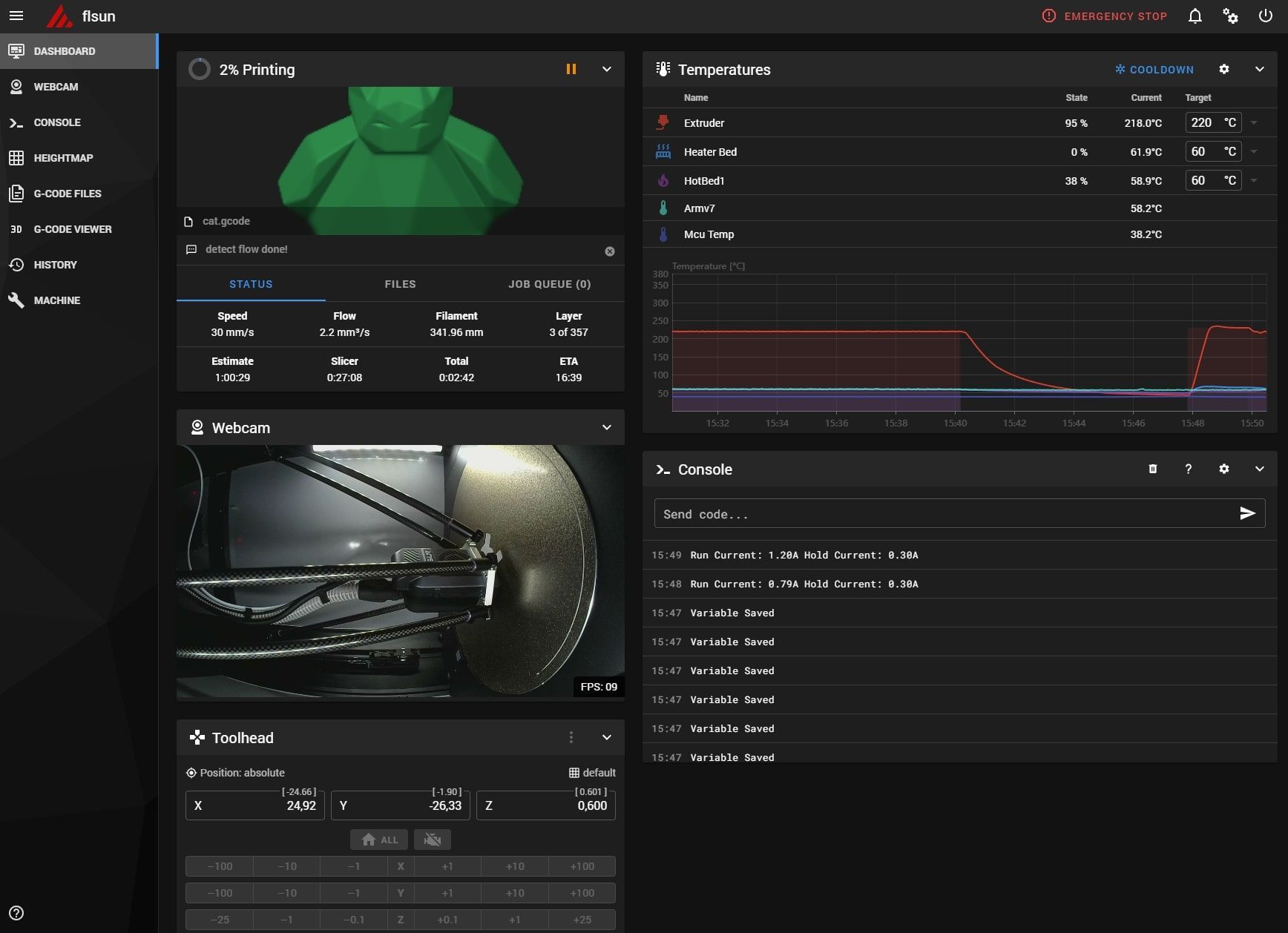Clear the console with trash icon

1152,469
